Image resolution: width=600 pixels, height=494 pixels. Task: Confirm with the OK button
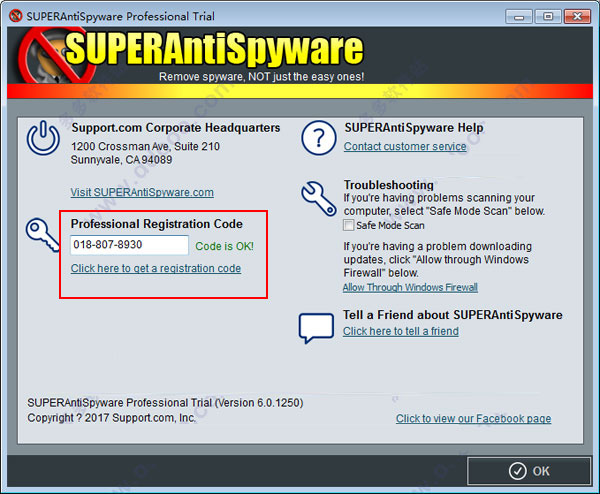pos(529,471)
